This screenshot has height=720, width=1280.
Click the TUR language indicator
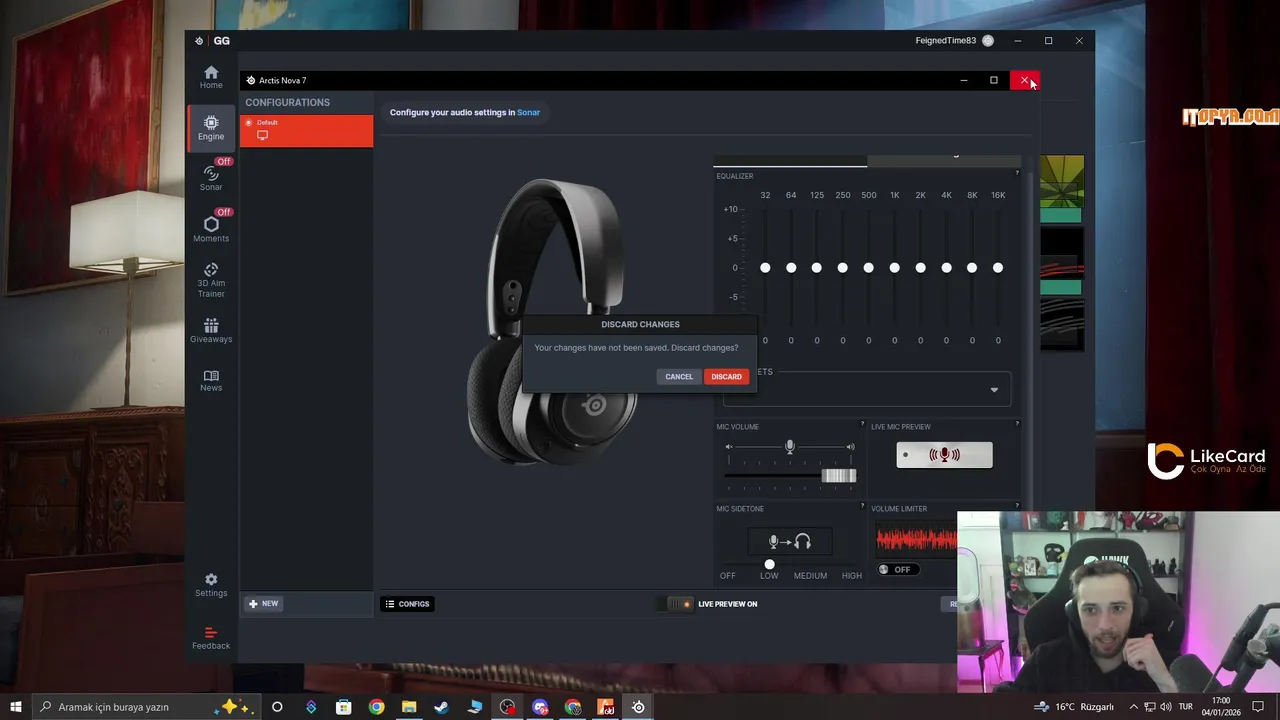click(x=1186, y=707)
